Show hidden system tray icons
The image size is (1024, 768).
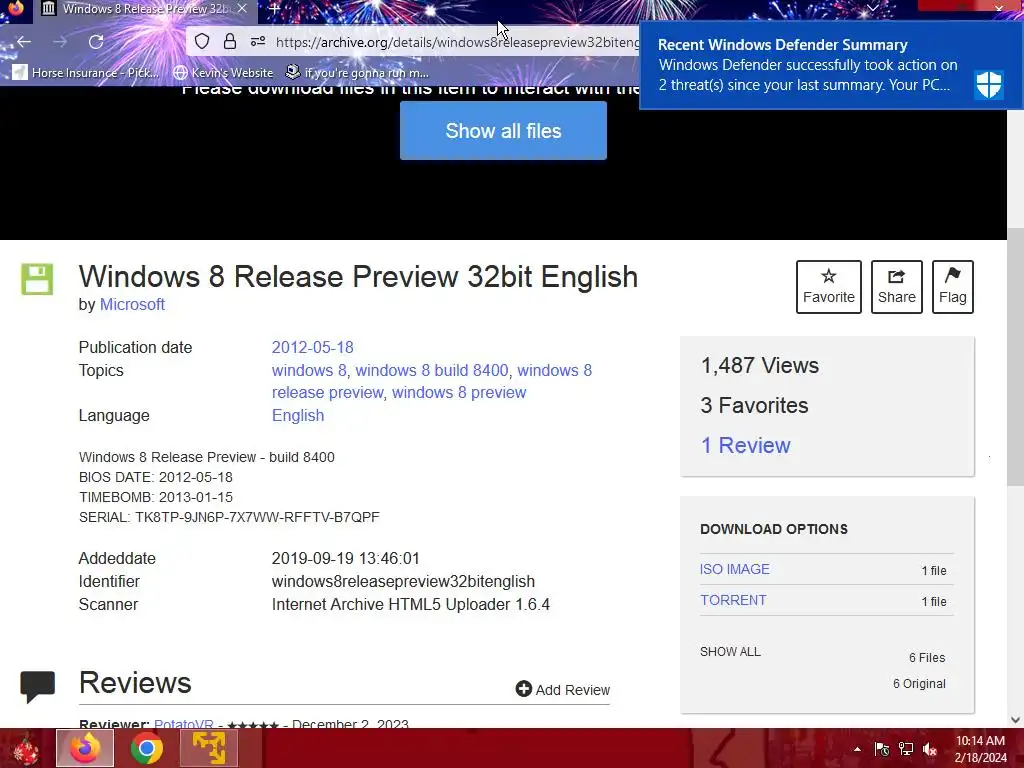pyautogui.click(x=857, y=749)
